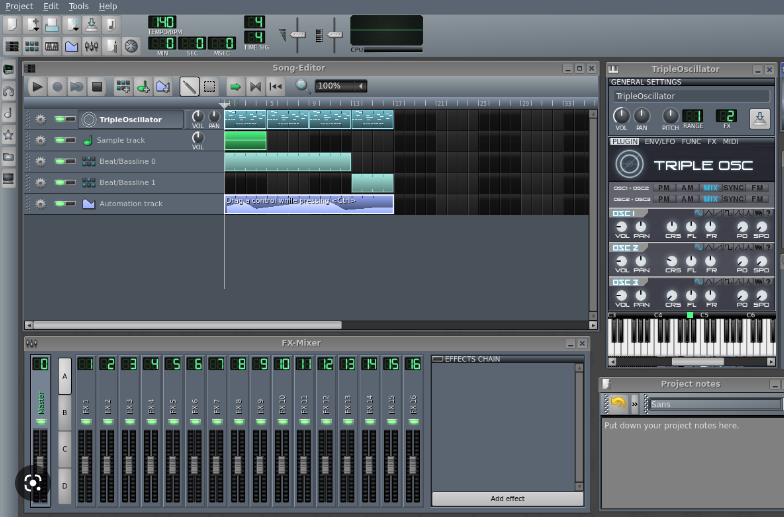Image resolution: width=784 pixels, height=527 pixels.
Task: Enable the Effects Chain checkbox
Action: [x=438, y=359]
